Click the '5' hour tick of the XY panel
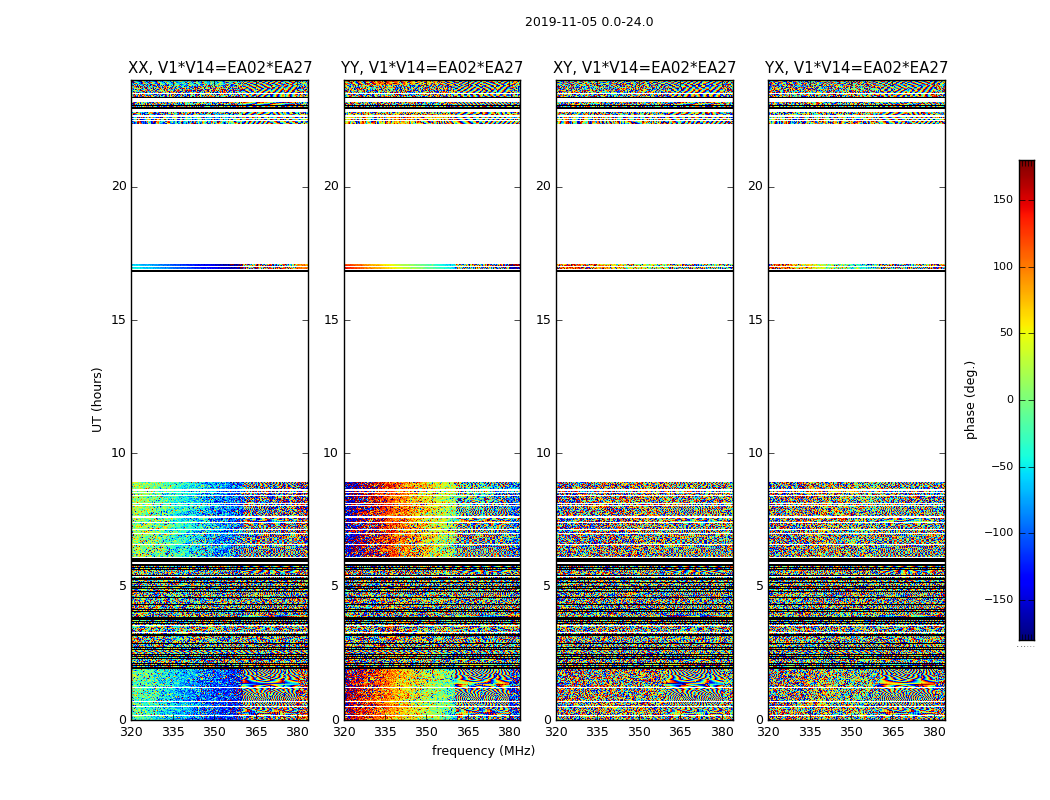 (547, 586)
